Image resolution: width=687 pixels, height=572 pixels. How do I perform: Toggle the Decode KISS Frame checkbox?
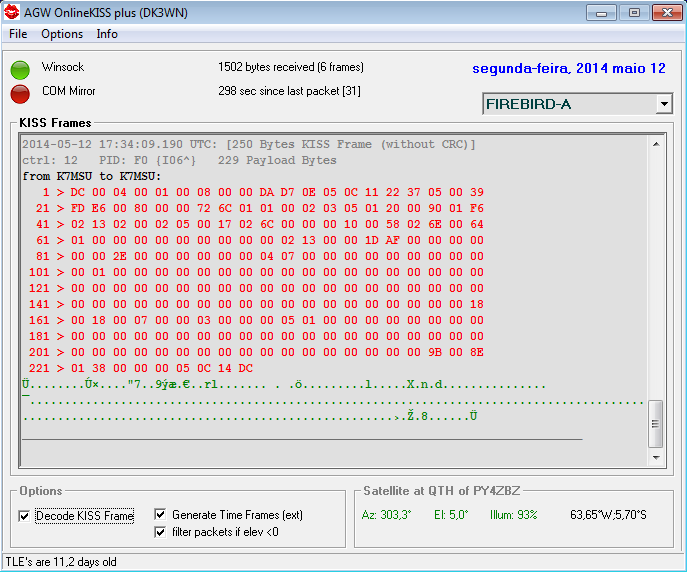pyautogui.click(x=24, y=516)
